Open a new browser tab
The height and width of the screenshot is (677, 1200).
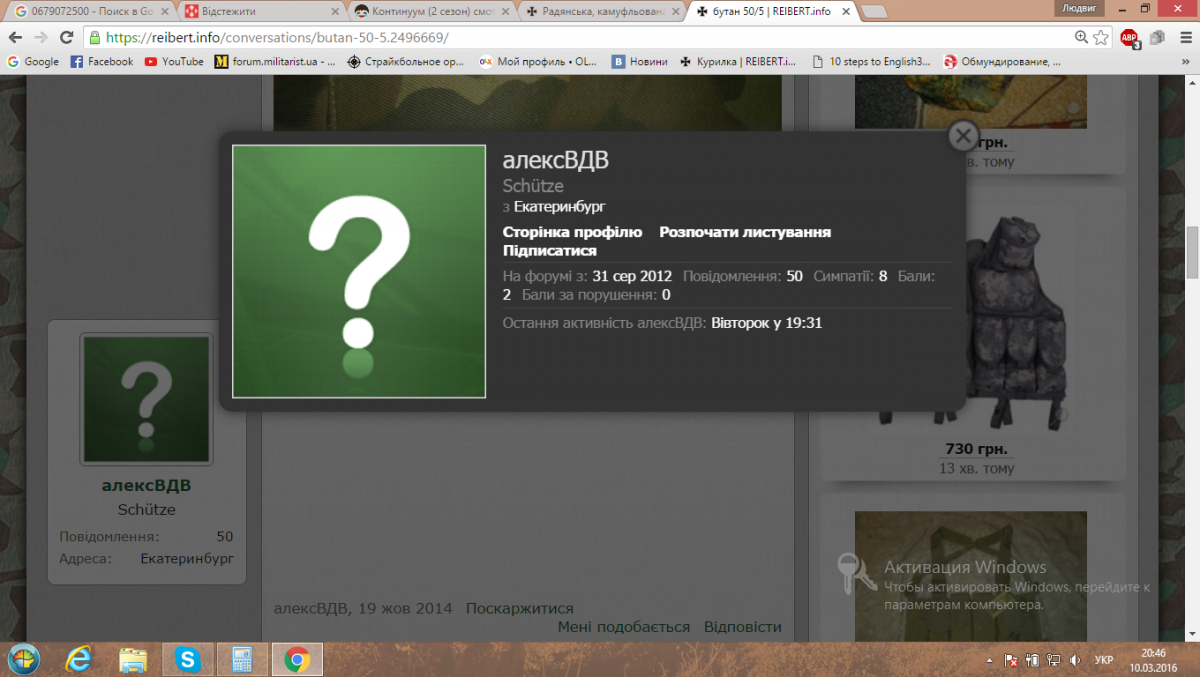[x=874, y=12]
